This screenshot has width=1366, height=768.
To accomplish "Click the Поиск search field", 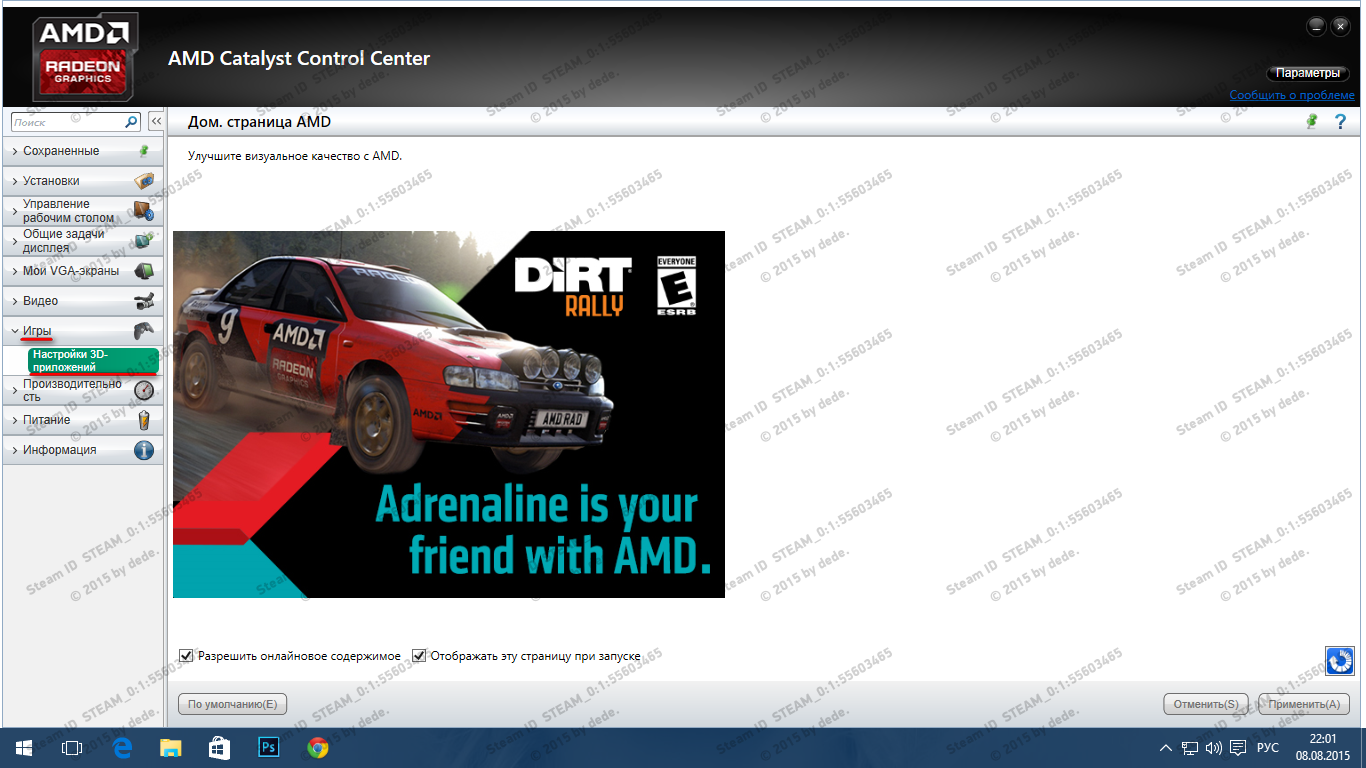I will click(68, 122).
